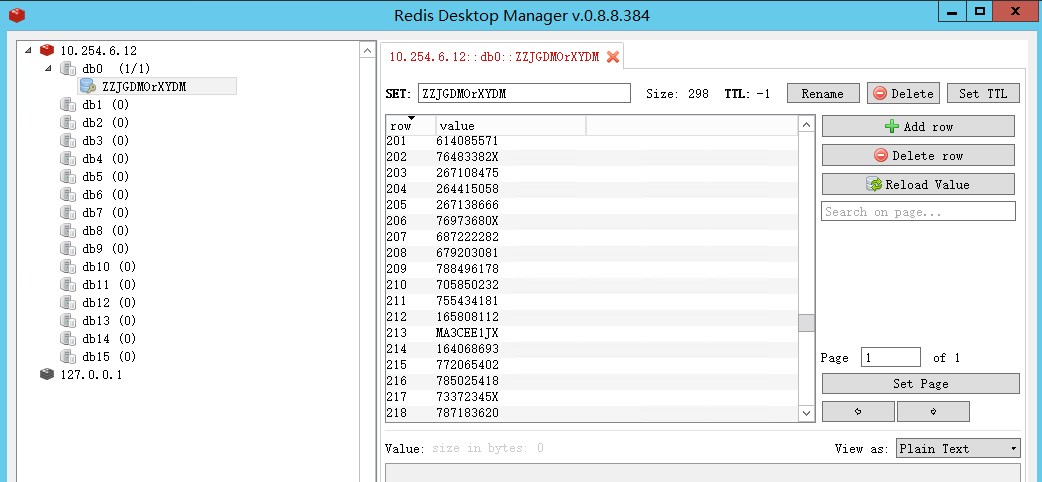Viewport: 1042px width, 482px height.
Task: Collapse the db0 database node
Action: click(x=49, y=68)
